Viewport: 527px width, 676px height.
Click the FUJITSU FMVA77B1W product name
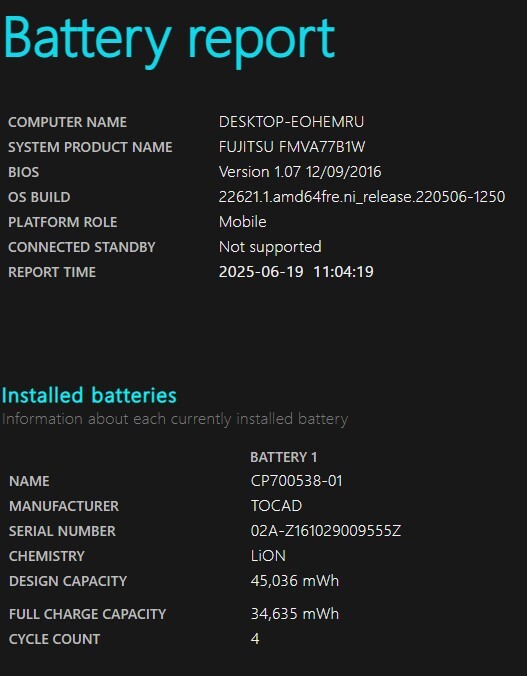pyautogui.click(x=292, y=147)
